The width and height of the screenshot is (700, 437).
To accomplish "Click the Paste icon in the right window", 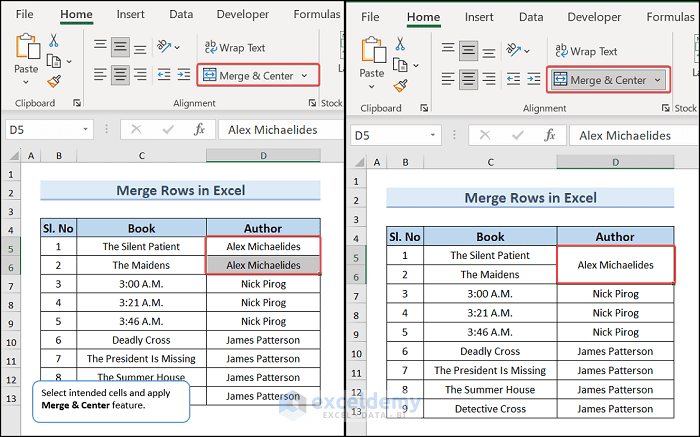I will point(374,50).
